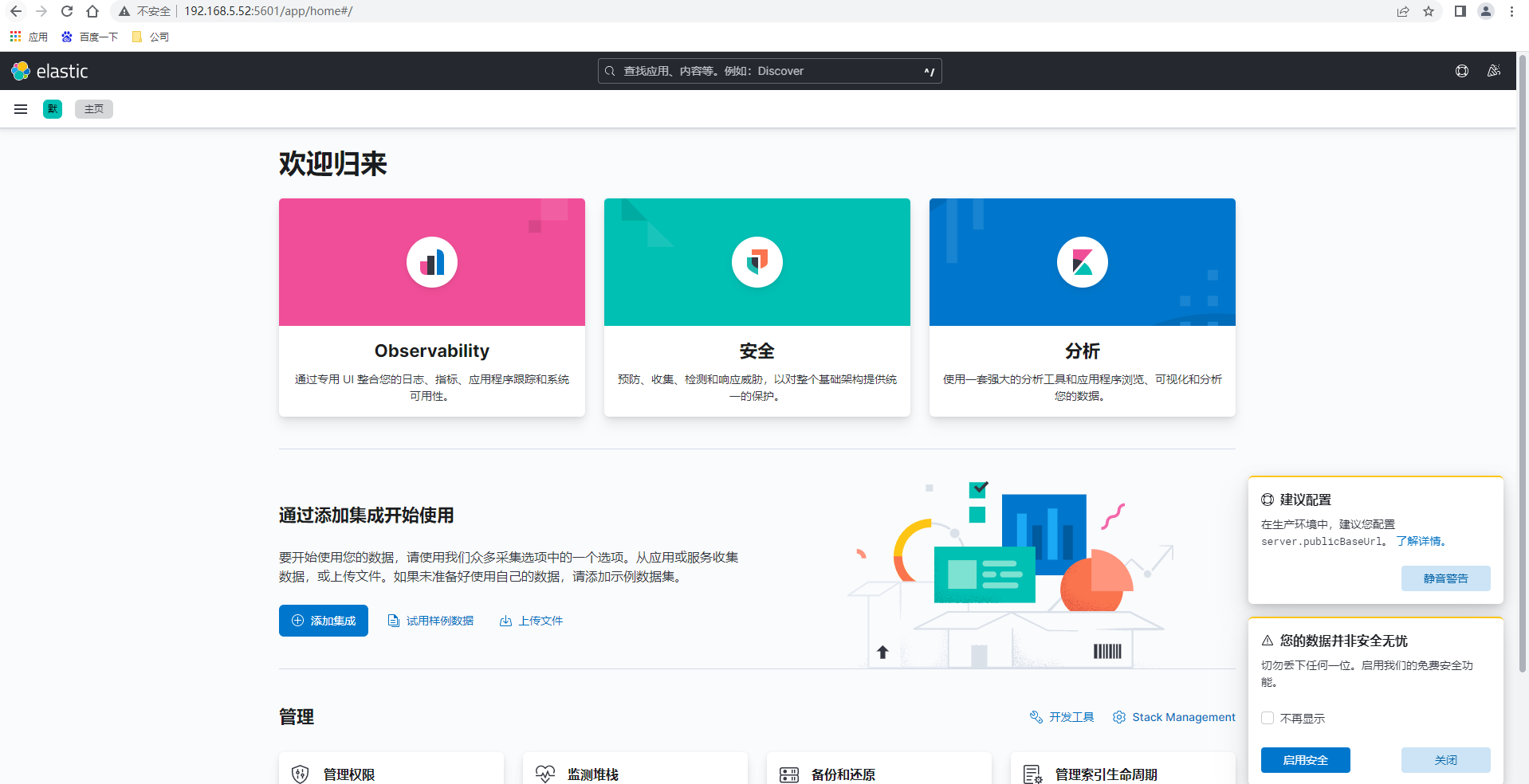The height and width of the screenshot is (784, 1529).
Task: Click the 安全 card title
Action: pyautogui.click(x=757, y=351)
